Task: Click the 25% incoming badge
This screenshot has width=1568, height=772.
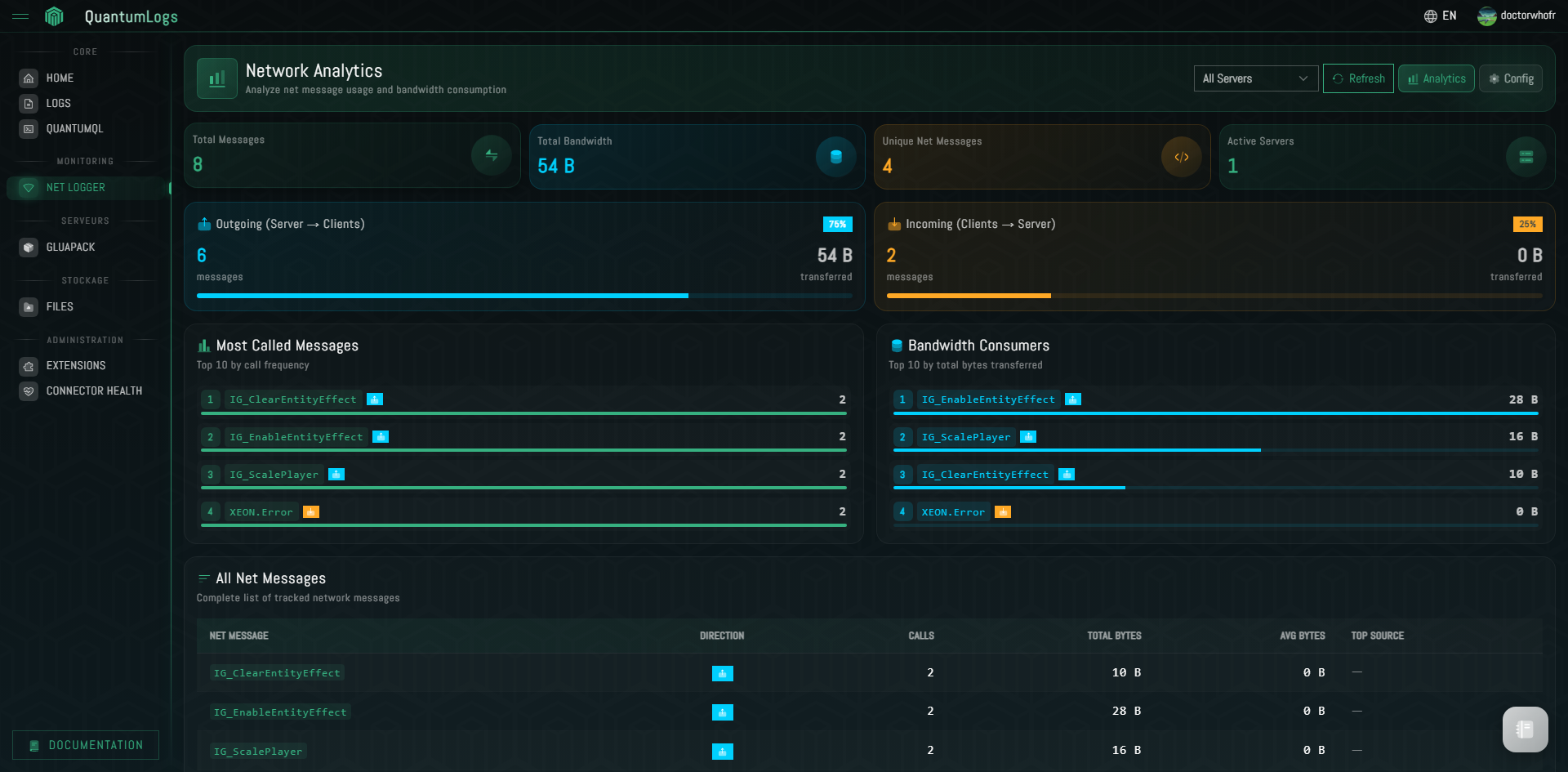Action: click(x=1528, y=224)
